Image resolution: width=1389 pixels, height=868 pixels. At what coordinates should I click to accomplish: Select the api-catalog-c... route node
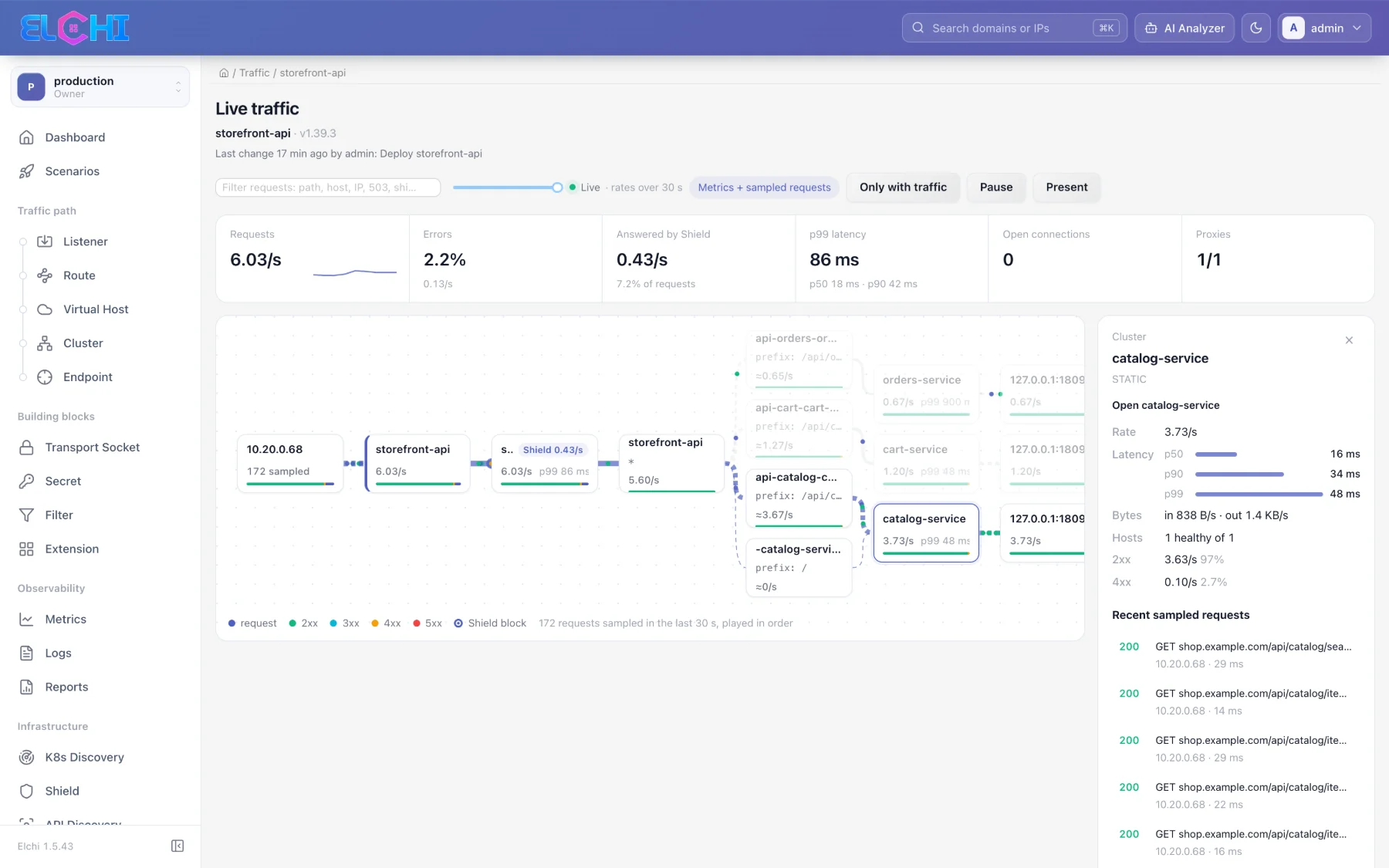point(799,498)
